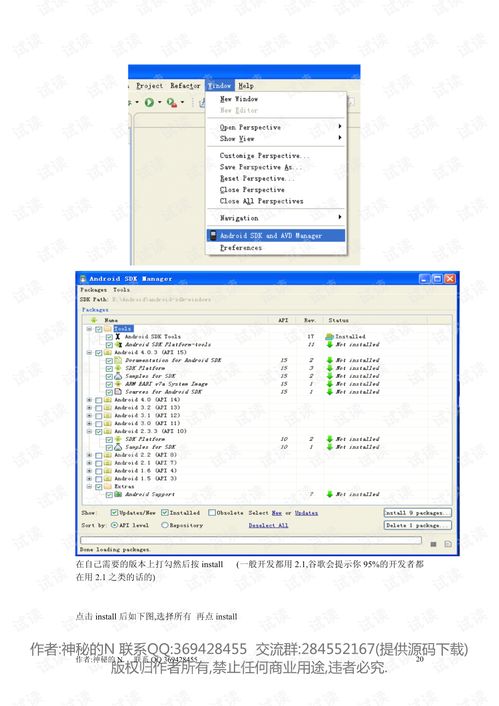Viewport: 499px width, 706px height.
Task: Select Save Perspective As menu entry
Action: click(x=260, y=167)
